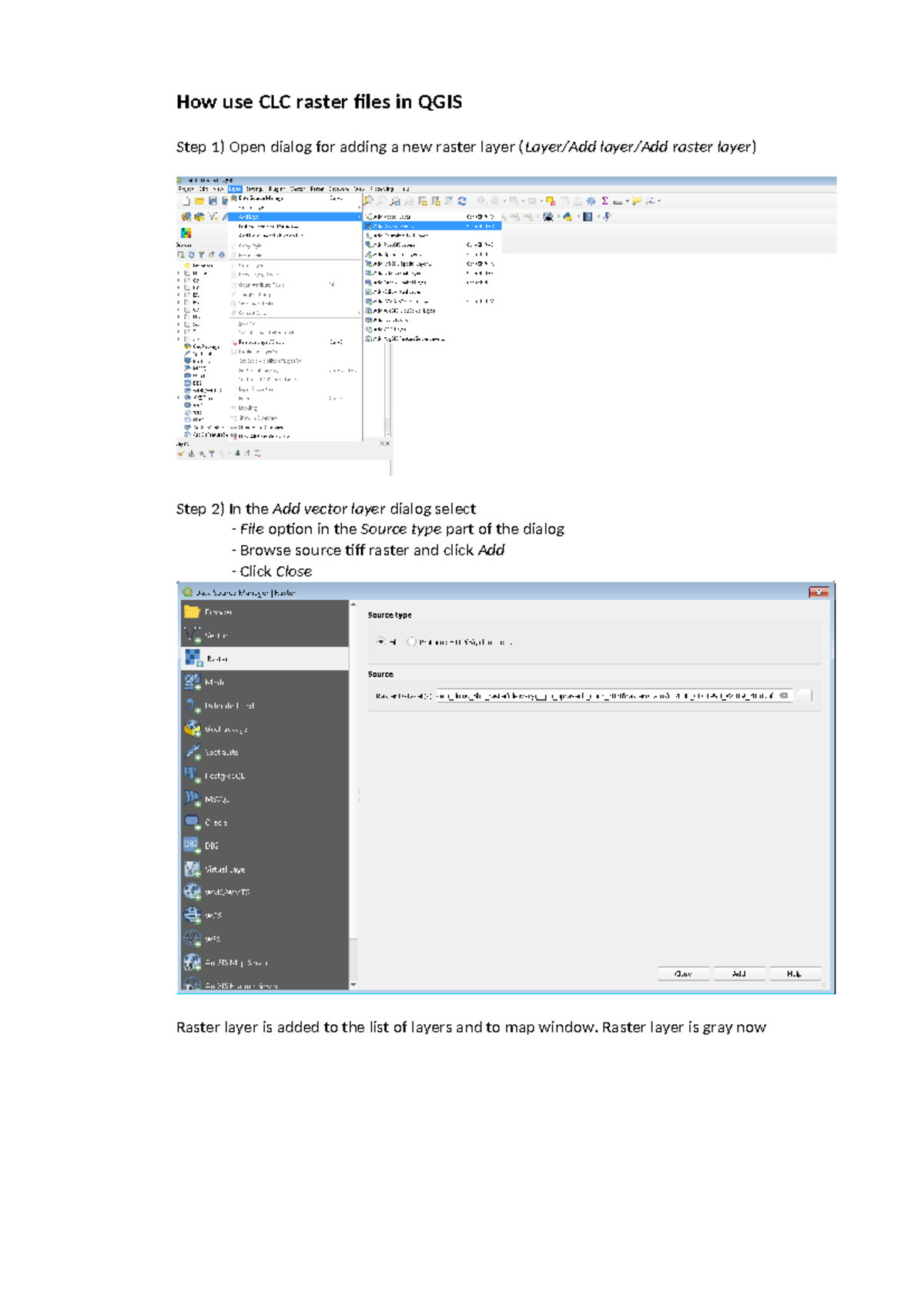Viewport: 924px width, 1306px height.
Task: Choose Oracle in the sidebar
Action: click(265, 822)
